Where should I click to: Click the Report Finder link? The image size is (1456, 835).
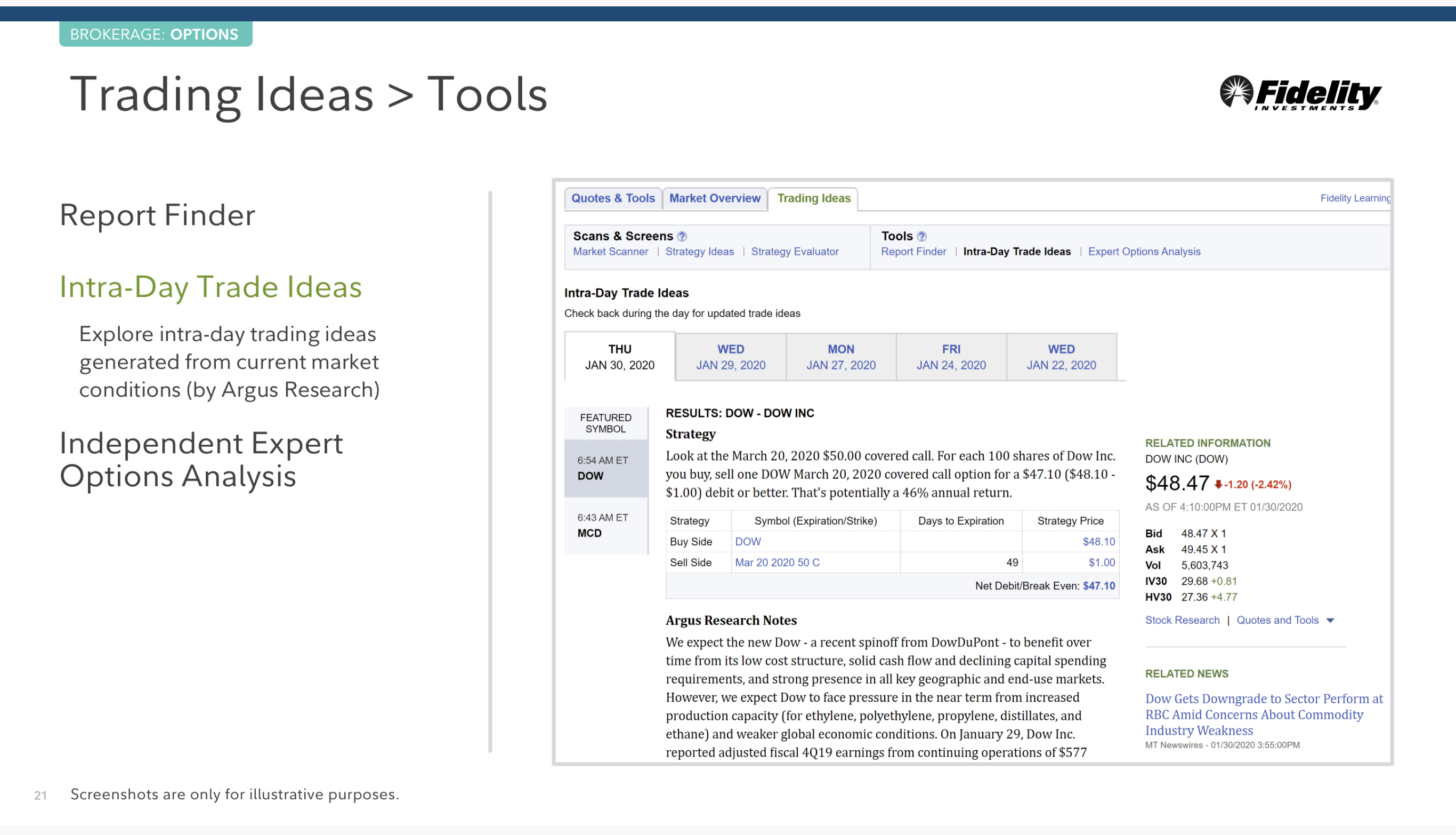click(913, 252)
